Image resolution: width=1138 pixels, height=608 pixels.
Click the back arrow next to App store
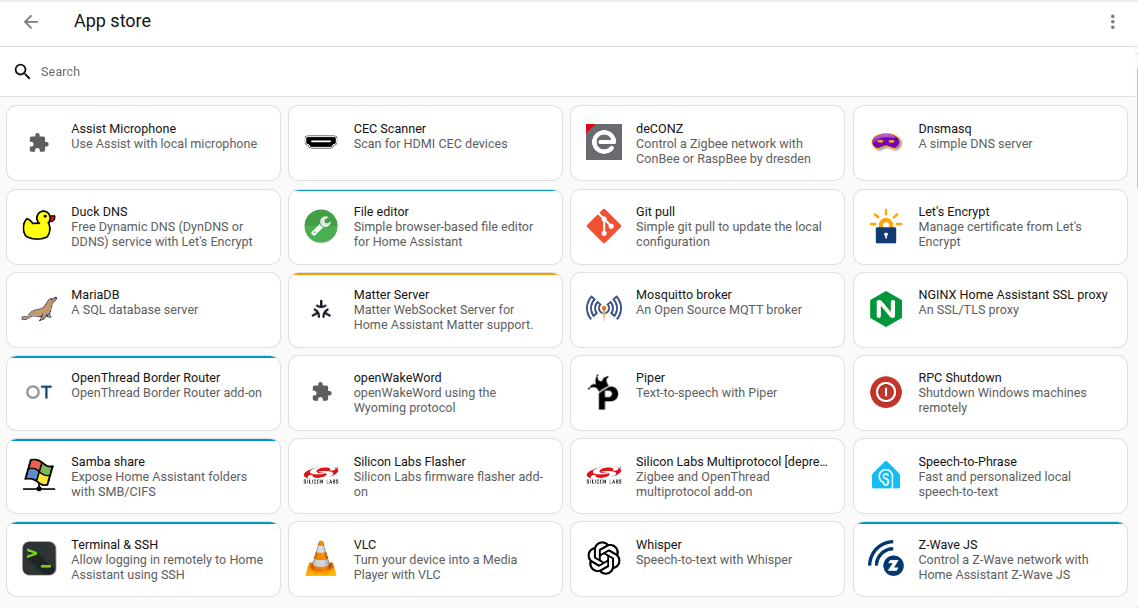[30, 21]
